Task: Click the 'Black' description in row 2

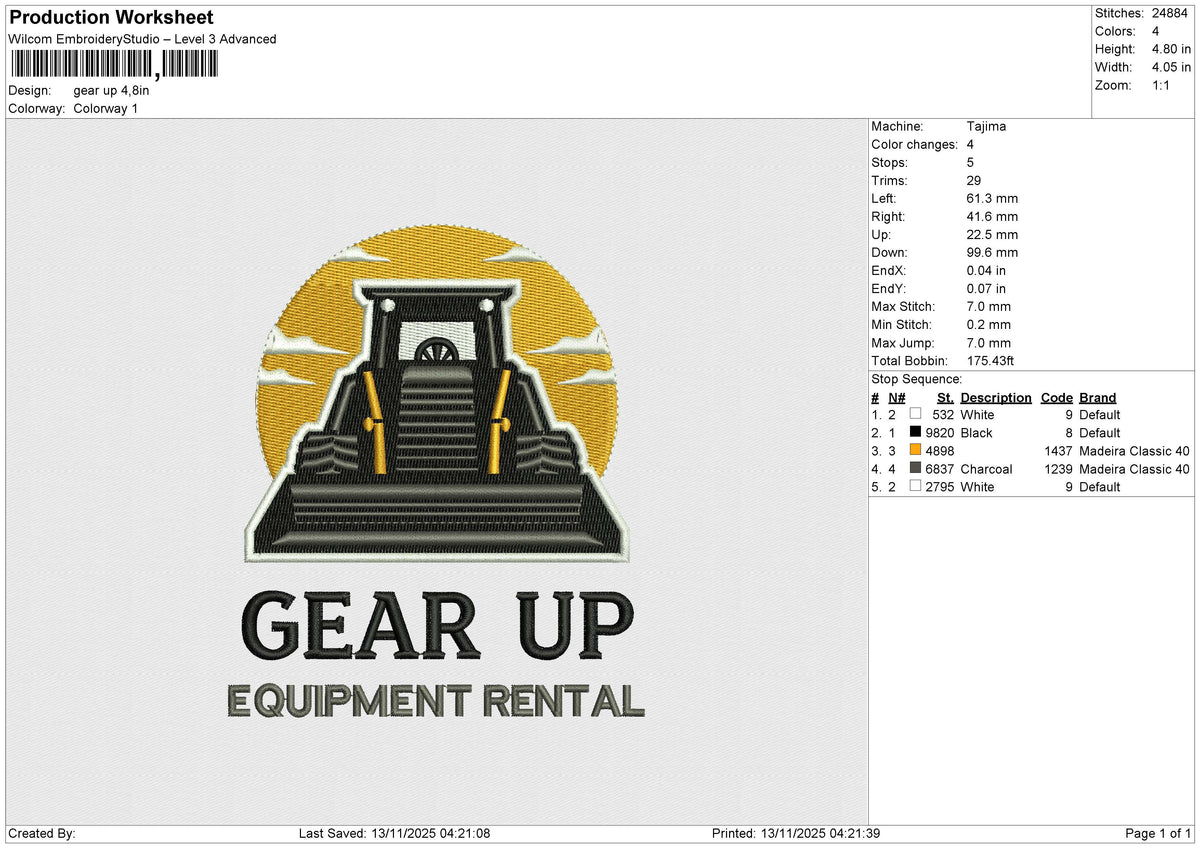Action: 976,432
